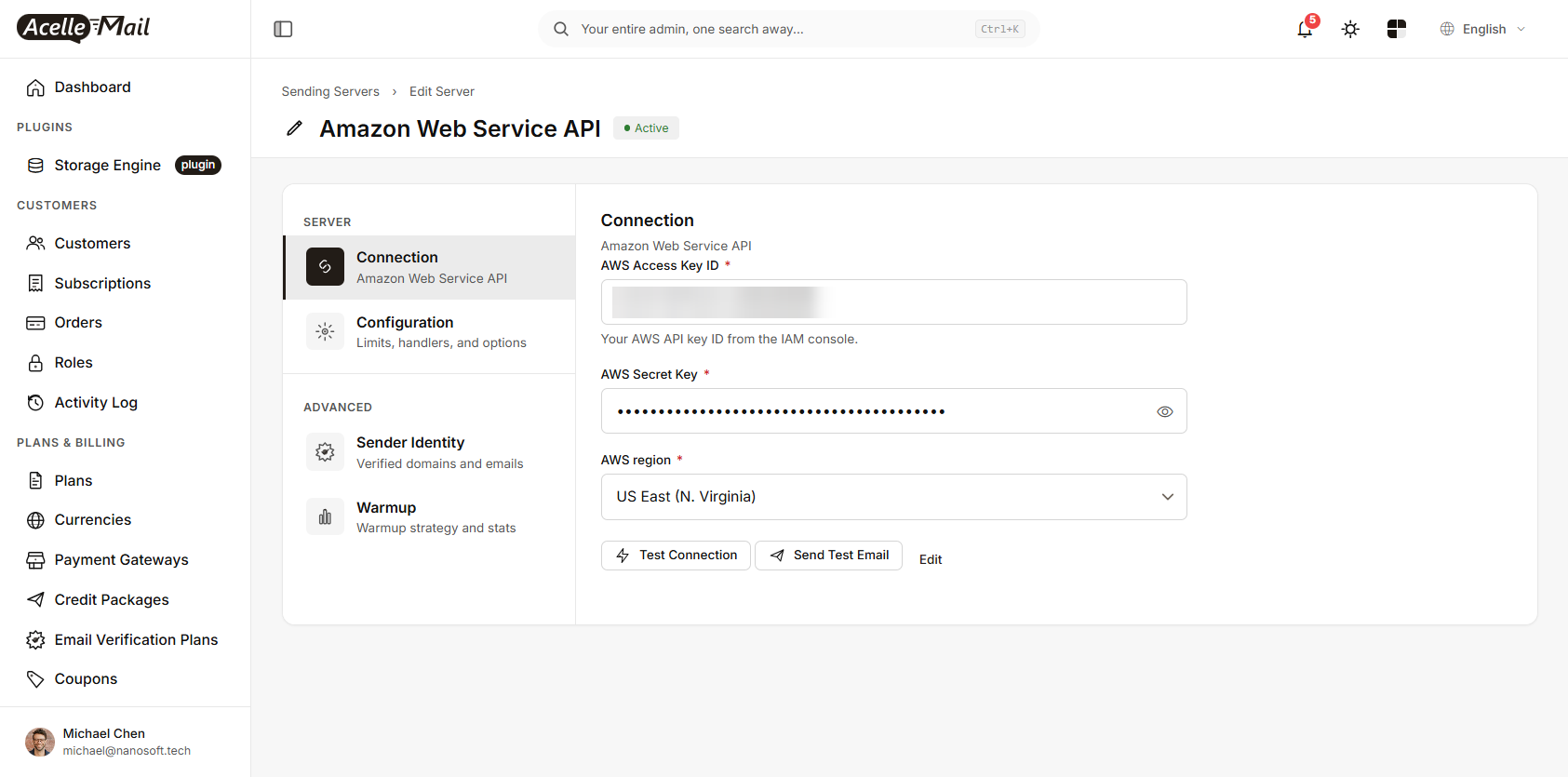Click the Customers people icon
Screen dimensions: 1568x777
(x=35, y=244)
